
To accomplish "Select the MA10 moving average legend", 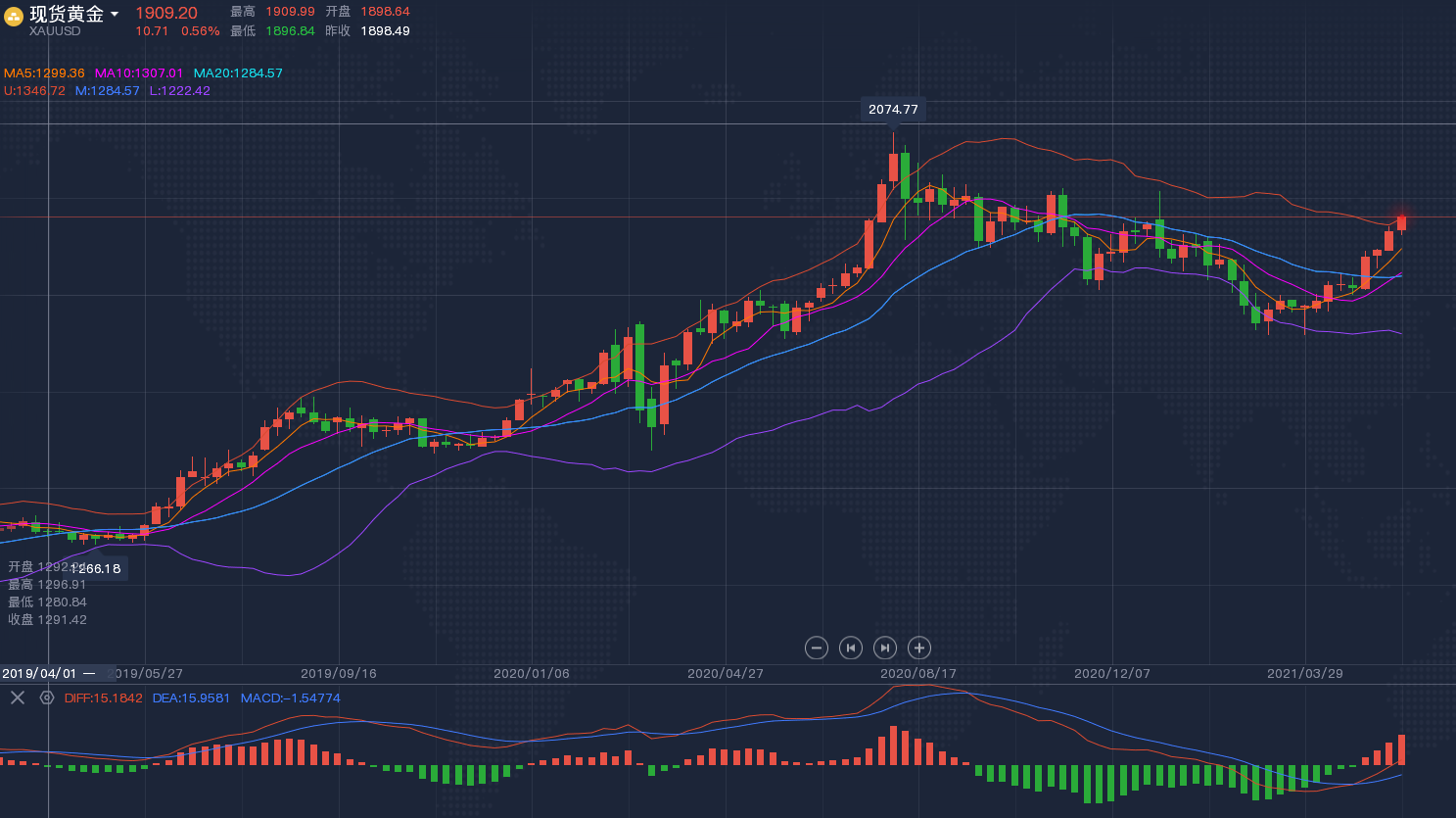I will click(138, 73).
